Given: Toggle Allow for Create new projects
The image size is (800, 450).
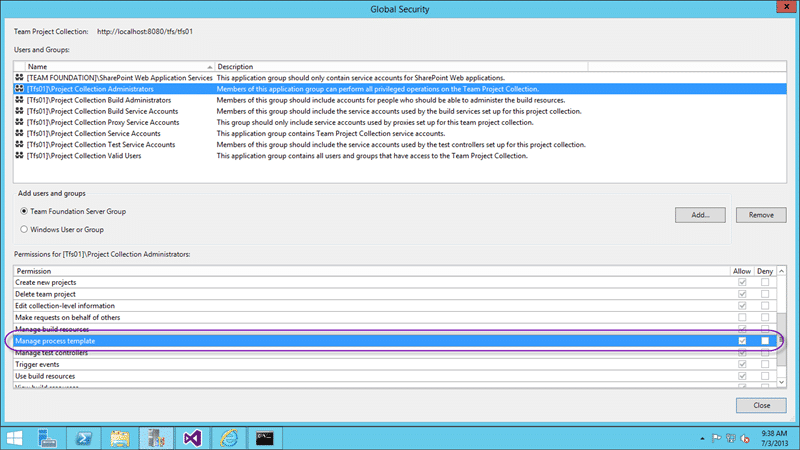Looking at the screenshot, I should pos(742,282).
